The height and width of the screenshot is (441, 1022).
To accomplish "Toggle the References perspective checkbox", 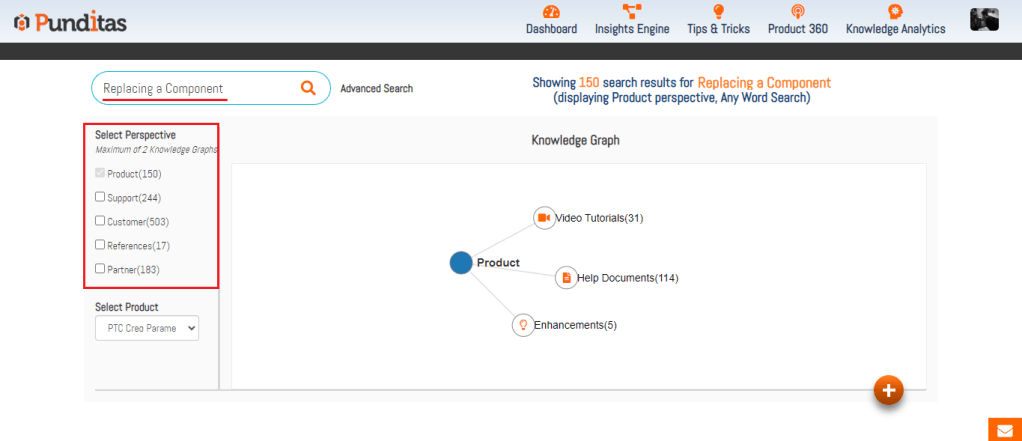I will pyautogui.click(x=100, y=245).
